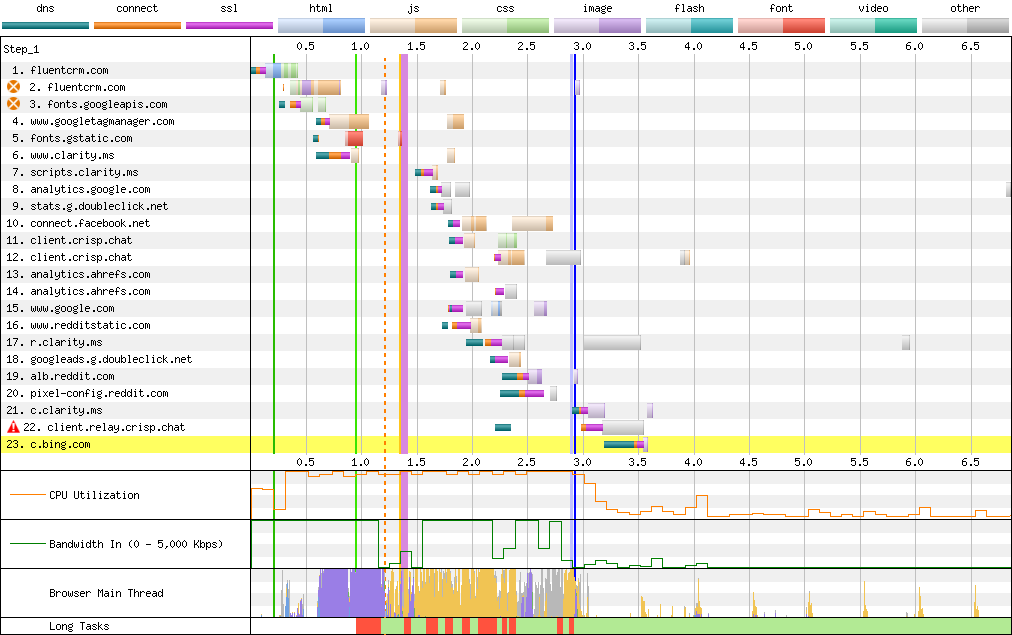The height and width of the screenshot is (635, 1012).
Task: Click the www.googletagmanager.com js bar before 1.0s
Action: [x=349, y=121]
